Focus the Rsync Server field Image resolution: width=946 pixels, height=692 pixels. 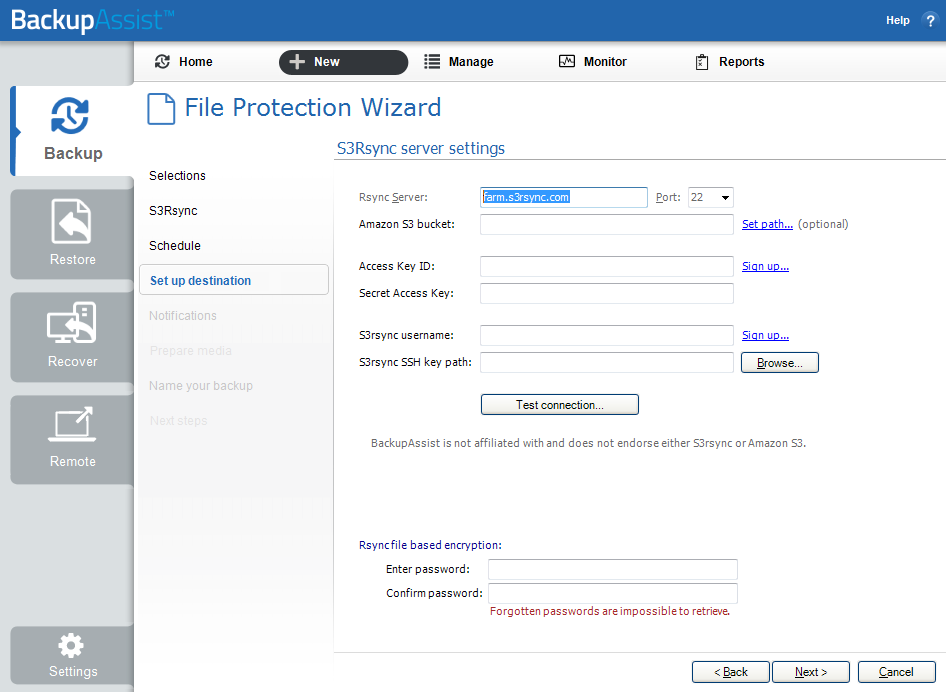(563, 197)
